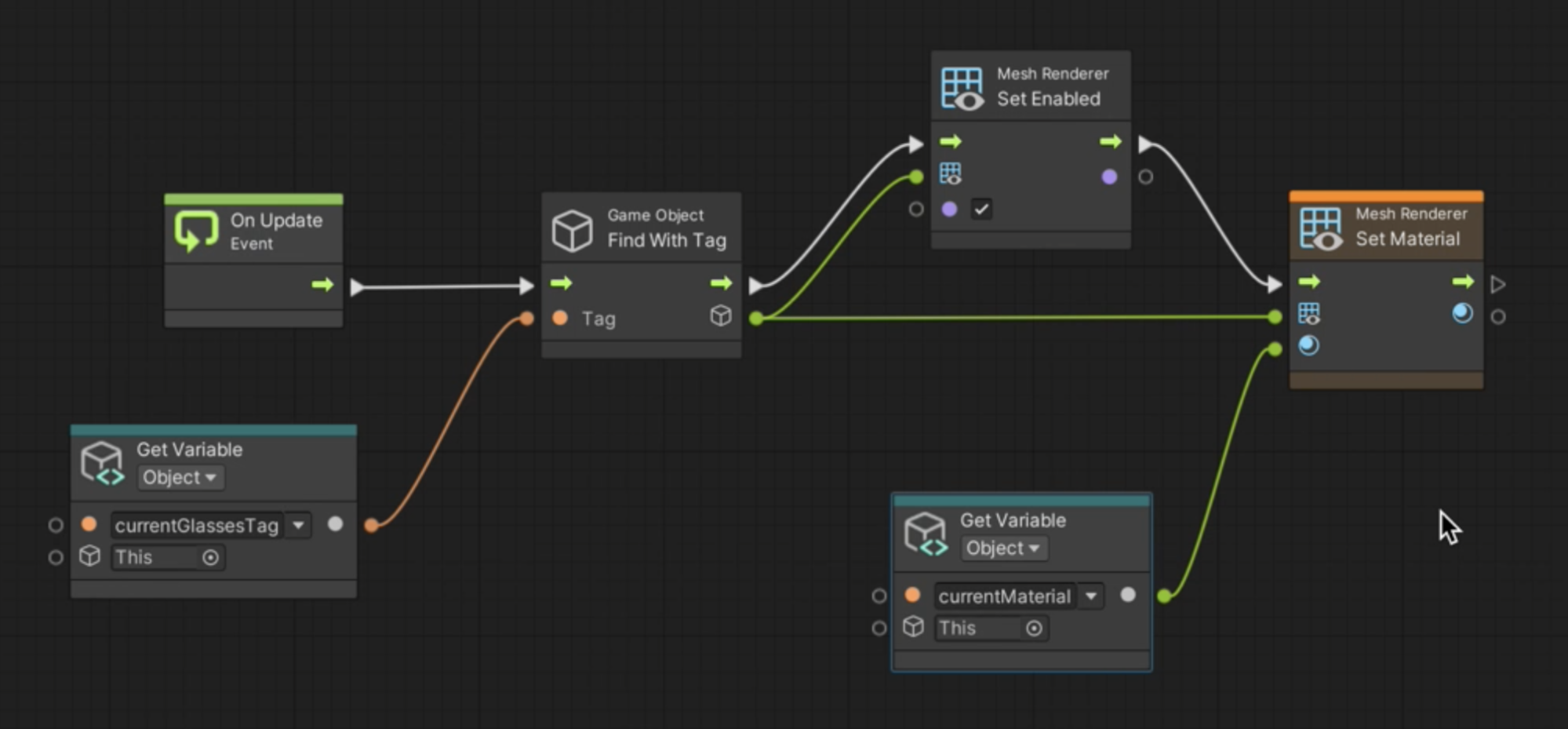
Task: Toggle the Set Enabled value checkbox
Action: [981, 210]
